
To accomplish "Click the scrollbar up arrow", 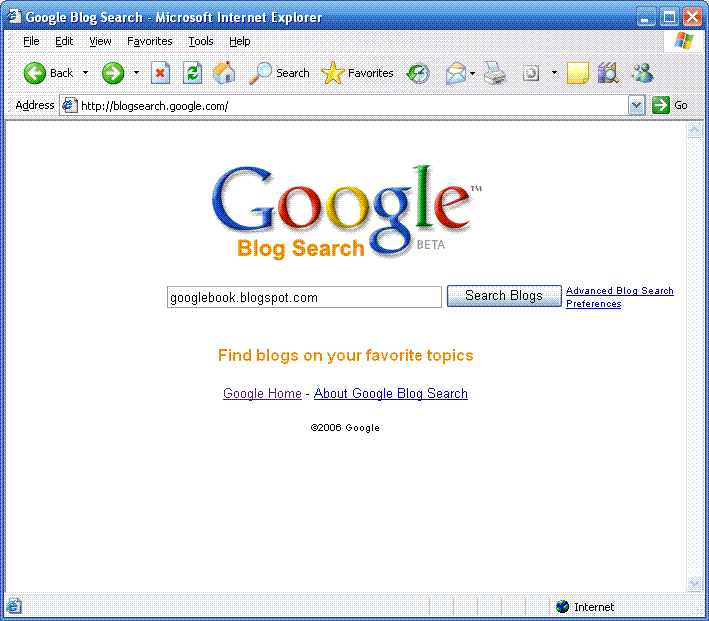I will 694,131.
